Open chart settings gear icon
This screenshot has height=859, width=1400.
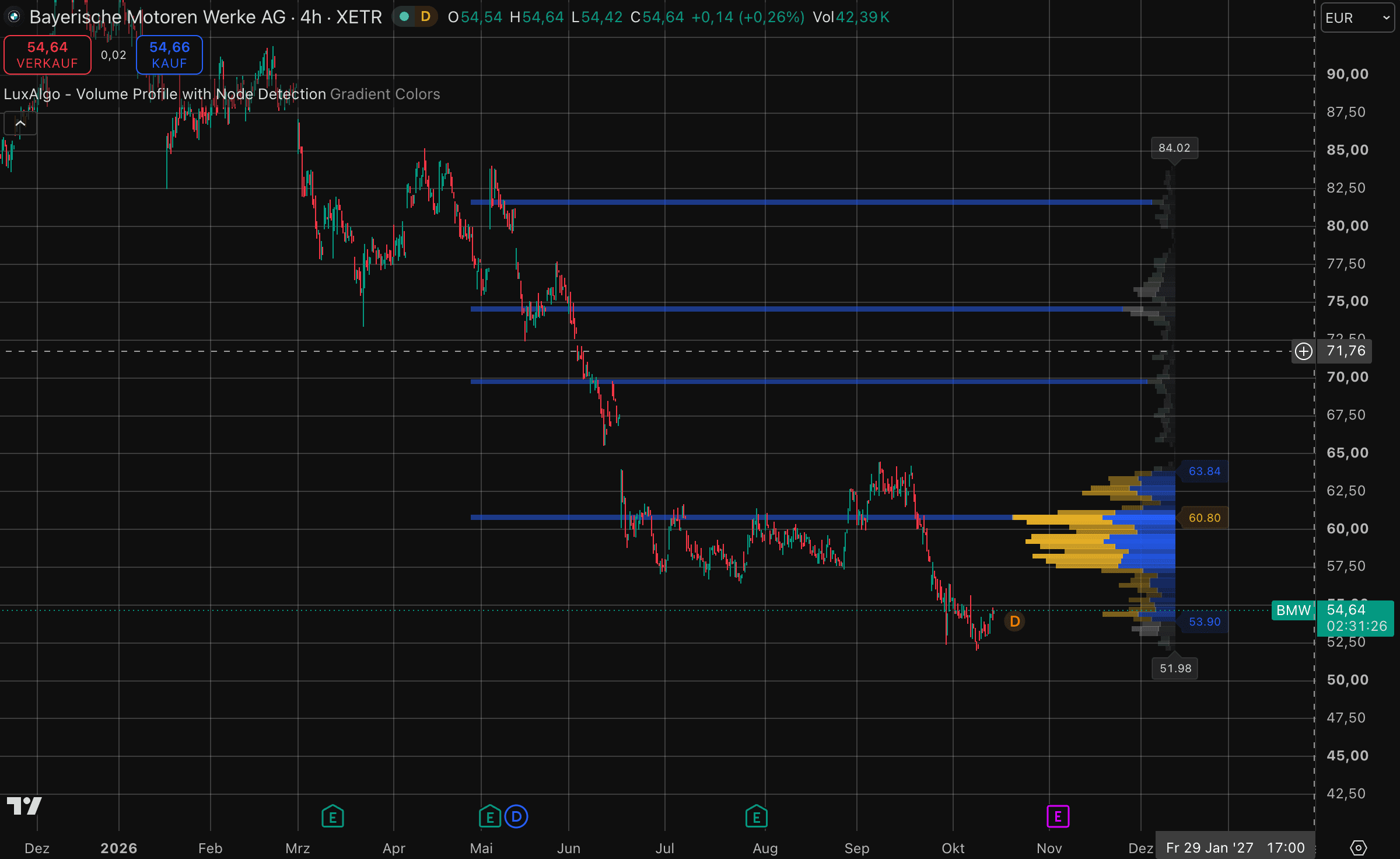[1358, 847]
